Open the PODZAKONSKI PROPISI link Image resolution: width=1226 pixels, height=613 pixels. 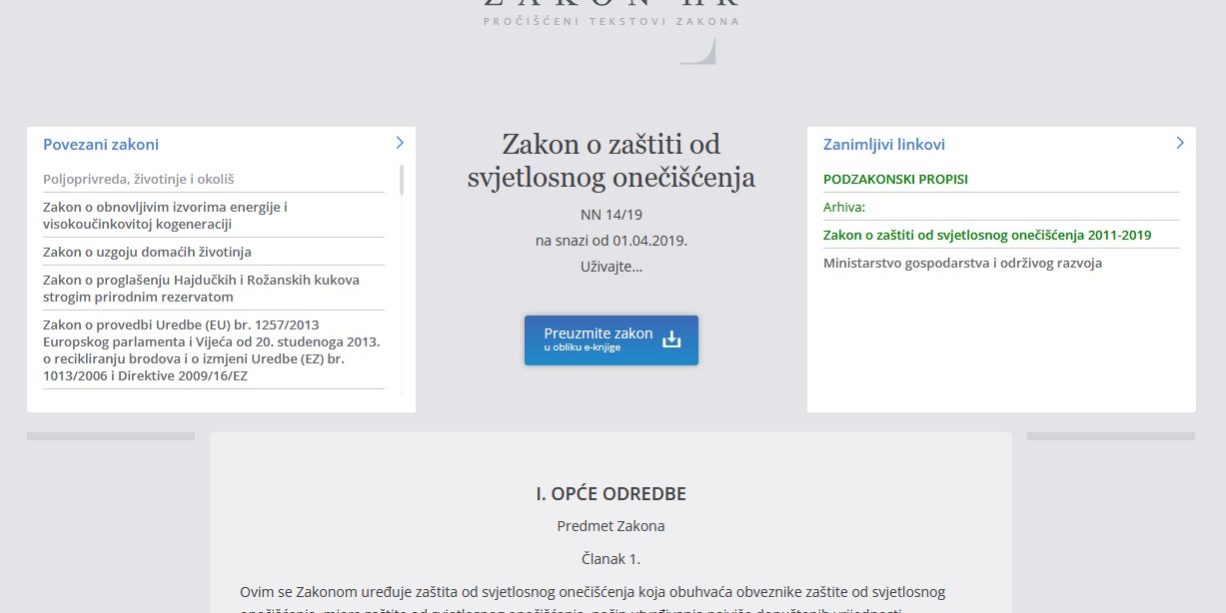[894, 180]
